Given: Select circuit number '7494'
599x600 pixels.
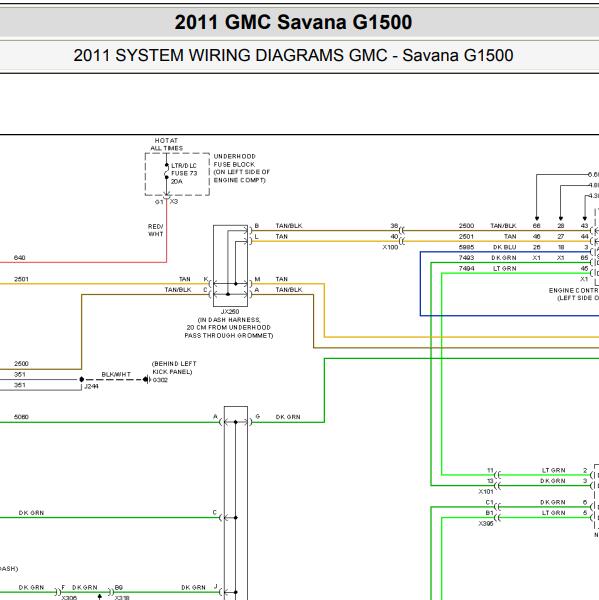Looking at the screenshot, I should click(466, 269).
